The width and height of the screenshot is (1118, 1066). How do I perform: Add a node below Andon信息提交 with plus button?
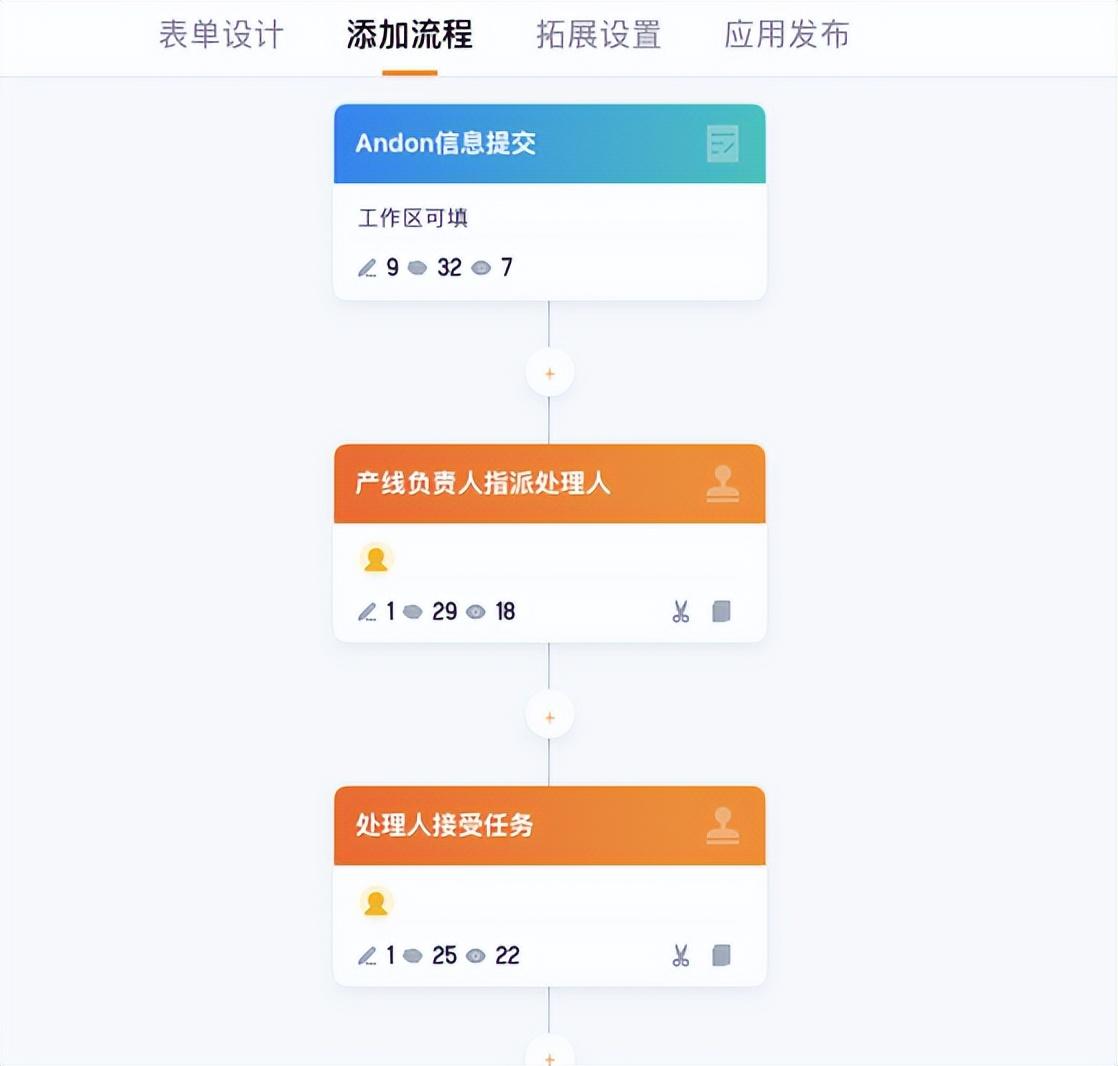[x=550, y=373]
